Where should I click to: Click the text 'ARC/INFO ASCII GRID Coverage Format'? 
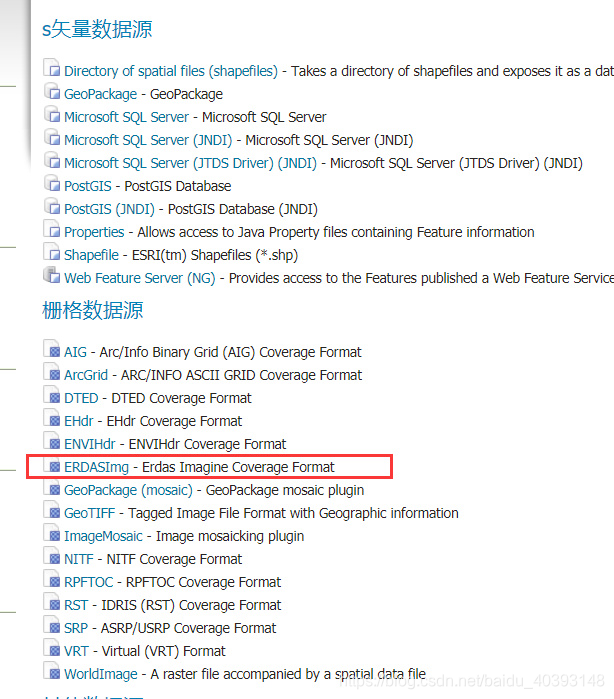[241, 375]
